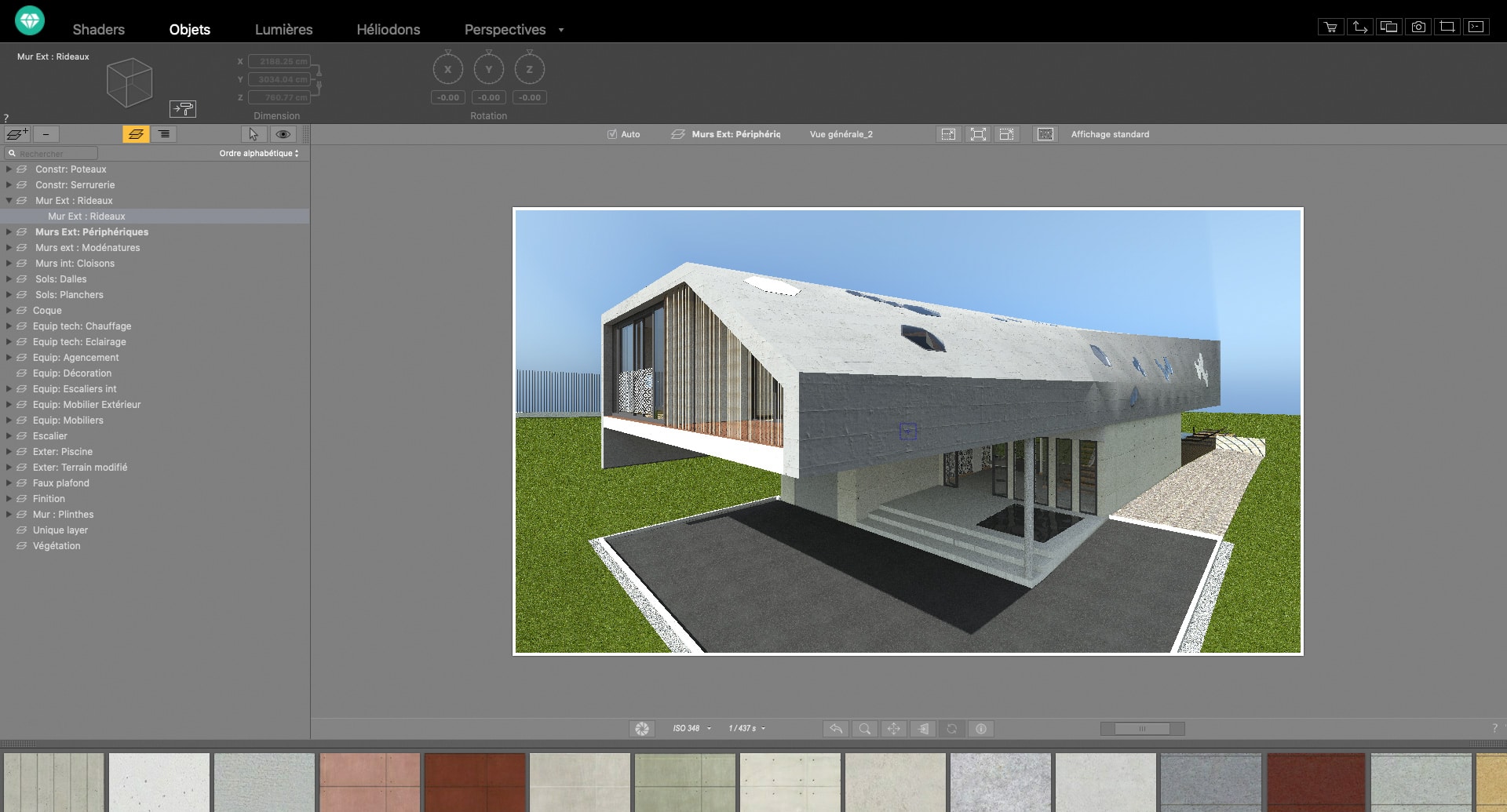This screenshot has height=812, width=1507.
Task: Click the Affichage standard button
Action: coord(1110,134)
